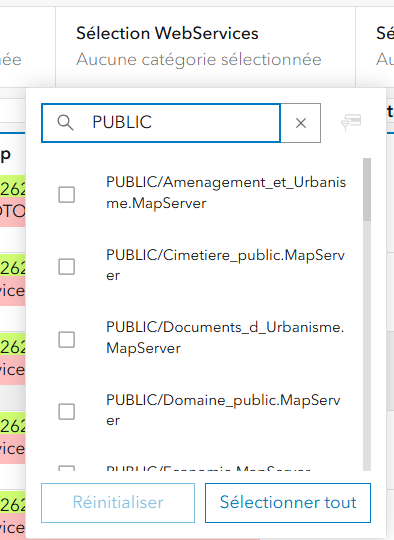The height and width of the screenshot is (540, 394).
Task: Select the PUBLIC/Domaine_public.MapServer label
Action: pyautogui.click(x=223, y=410)
